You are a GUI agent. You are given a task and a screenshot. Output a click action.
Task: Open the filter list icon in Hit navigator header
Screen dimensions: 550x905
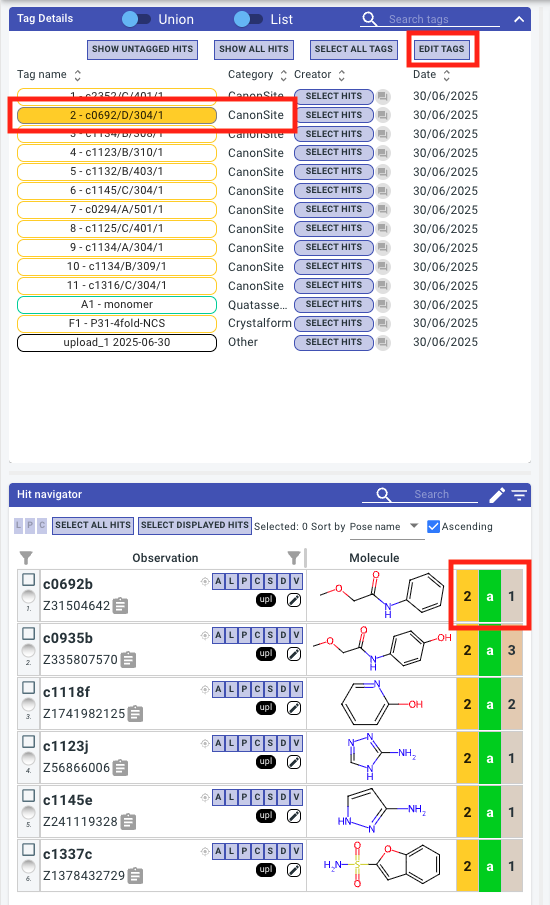click(x=519, y=495)
